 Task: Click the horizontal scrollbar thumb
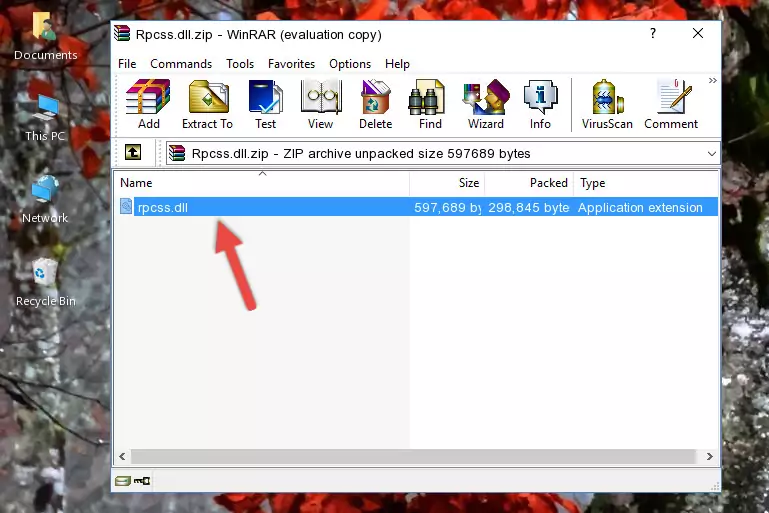[413, 457]
